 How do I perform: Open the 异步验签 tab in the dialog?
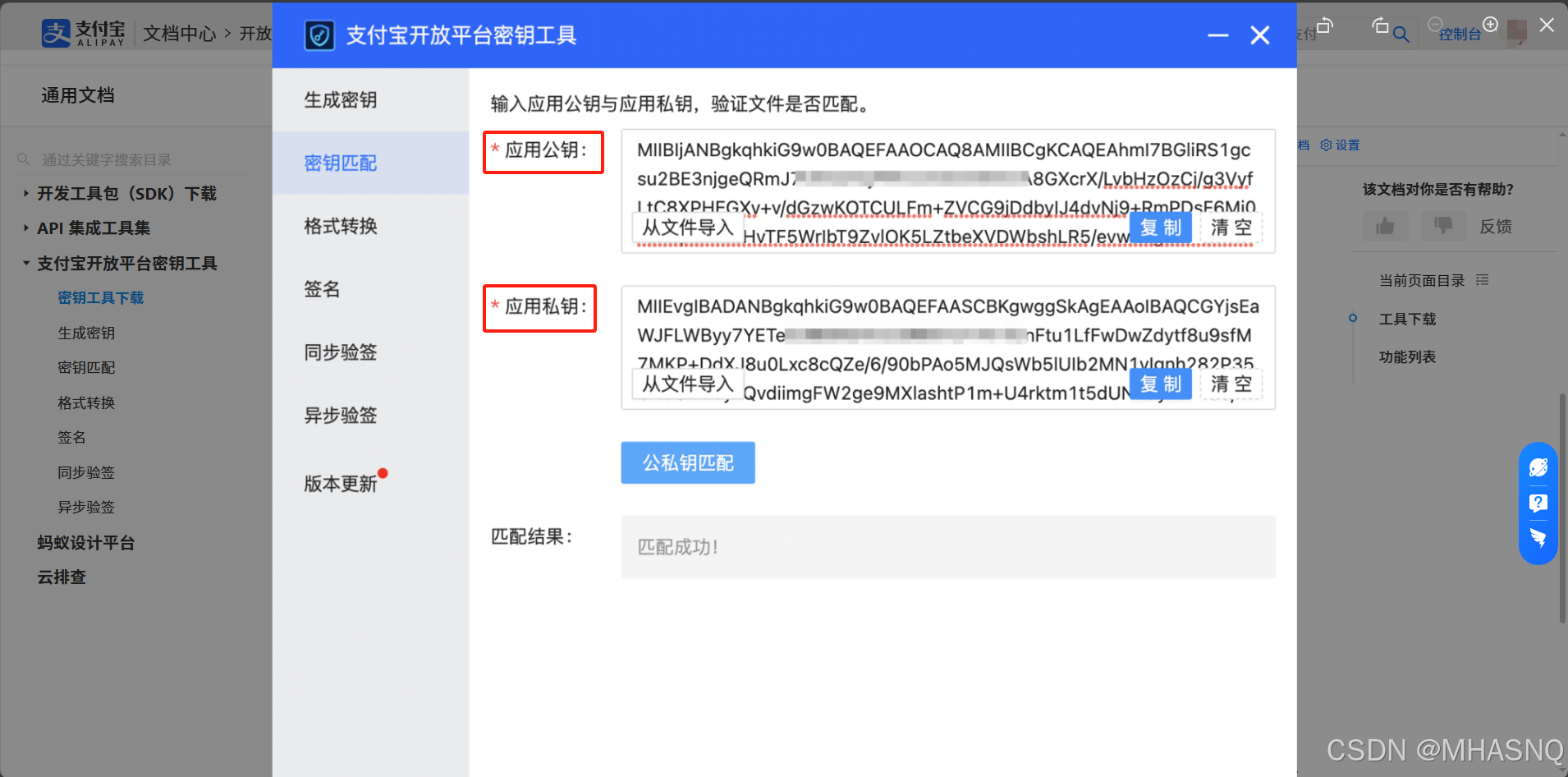370,416
